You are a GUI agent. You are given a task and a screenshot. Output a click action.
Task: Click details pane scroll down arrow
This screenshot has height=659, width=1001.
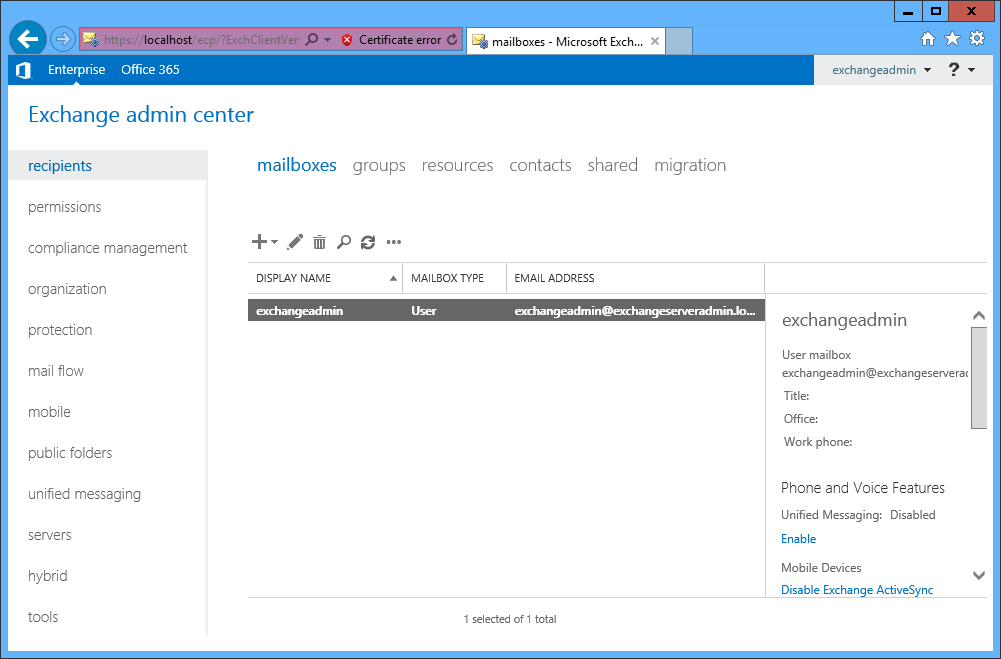pos(979,575)
